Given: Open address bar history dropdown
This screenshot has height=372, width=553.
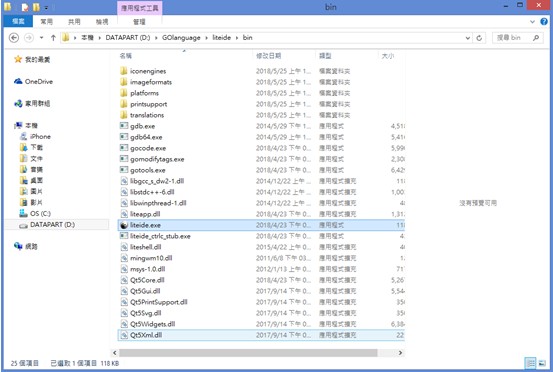Looking at the screenshot, I should click(x=468, y=38).
